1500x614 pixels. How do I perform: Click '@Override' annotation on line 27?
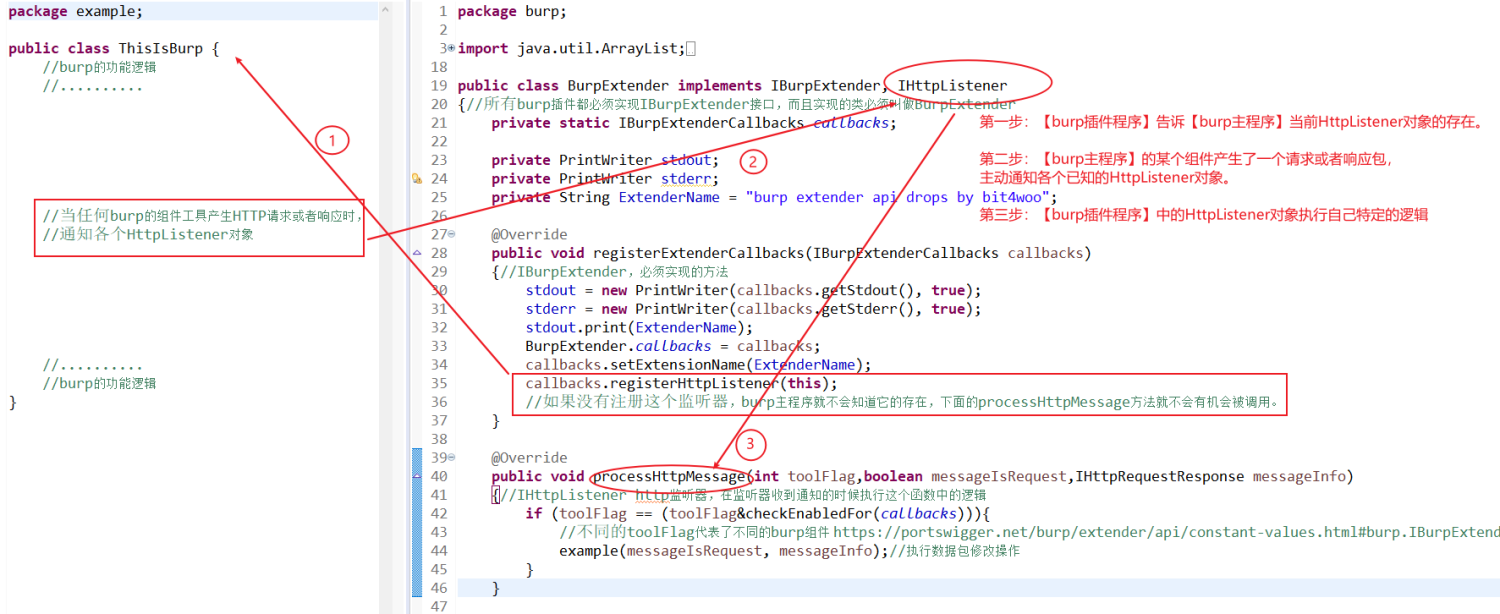click(x=529, y=234)
